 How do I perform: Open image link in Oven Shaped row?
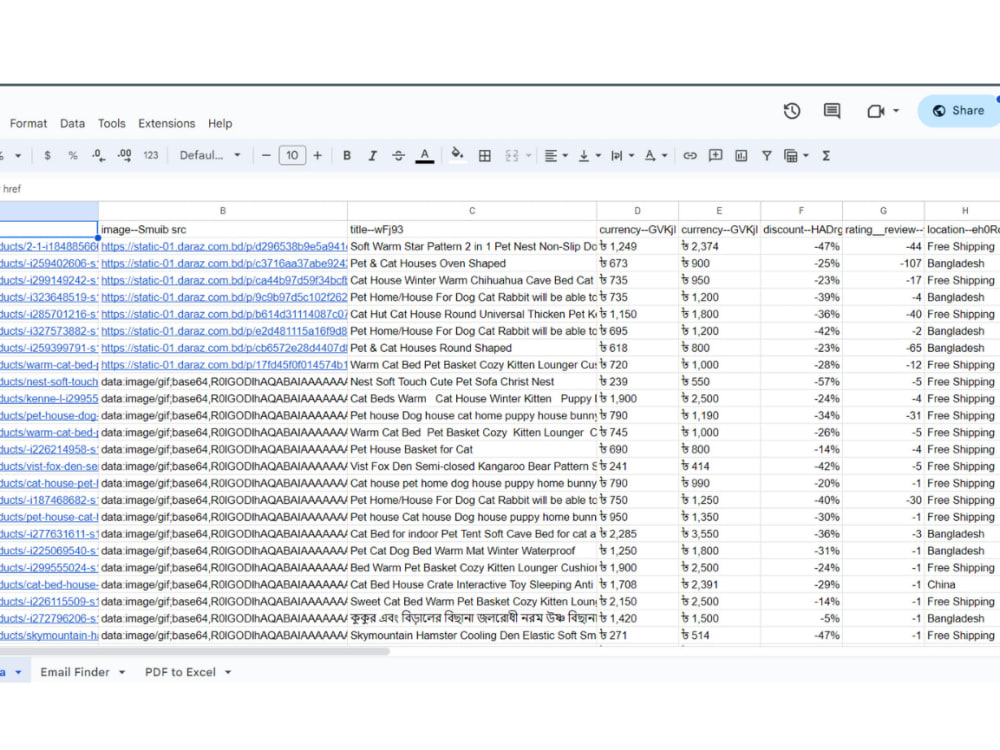224,263
